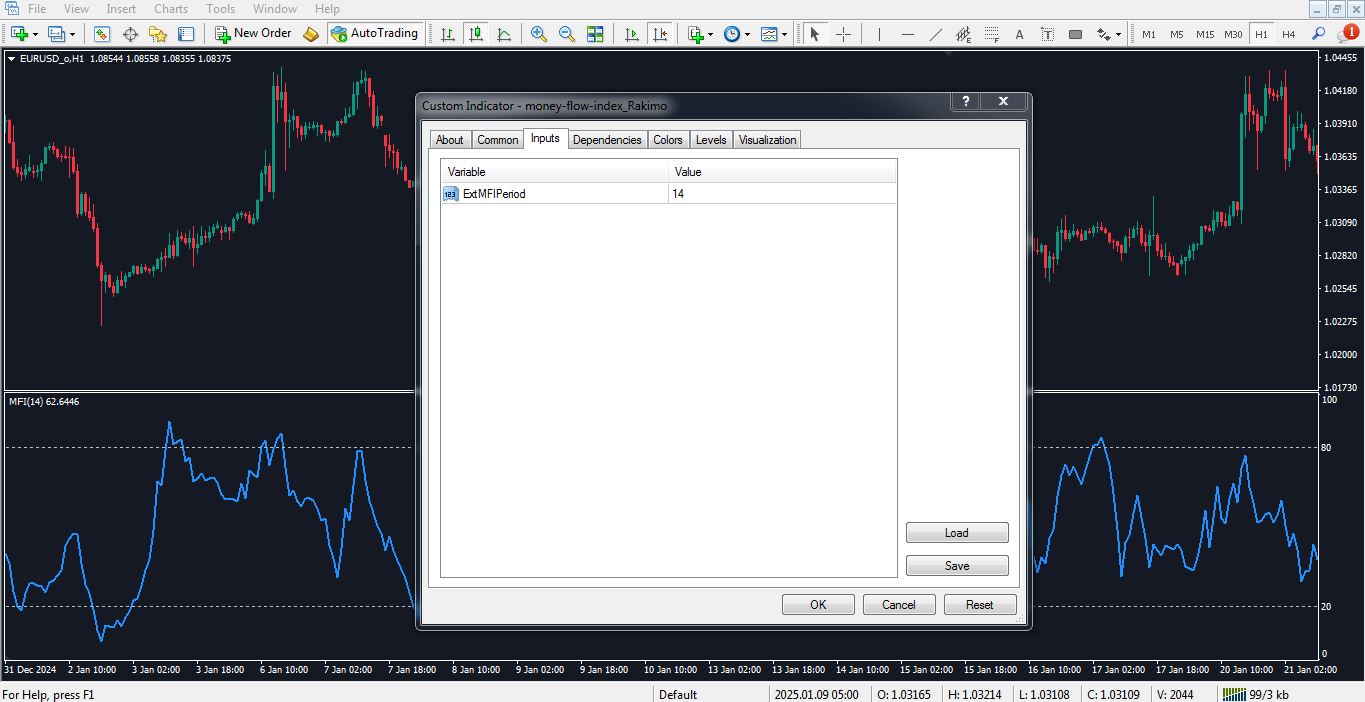Viewport: 1365px width, 702px height.
Task: Enable chart auto scroll
Action: click(x=631, y=34)
